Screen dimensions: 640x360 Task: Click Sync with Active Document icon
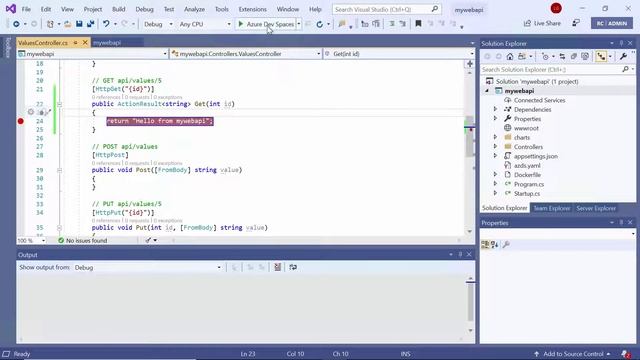pos(562,56)
